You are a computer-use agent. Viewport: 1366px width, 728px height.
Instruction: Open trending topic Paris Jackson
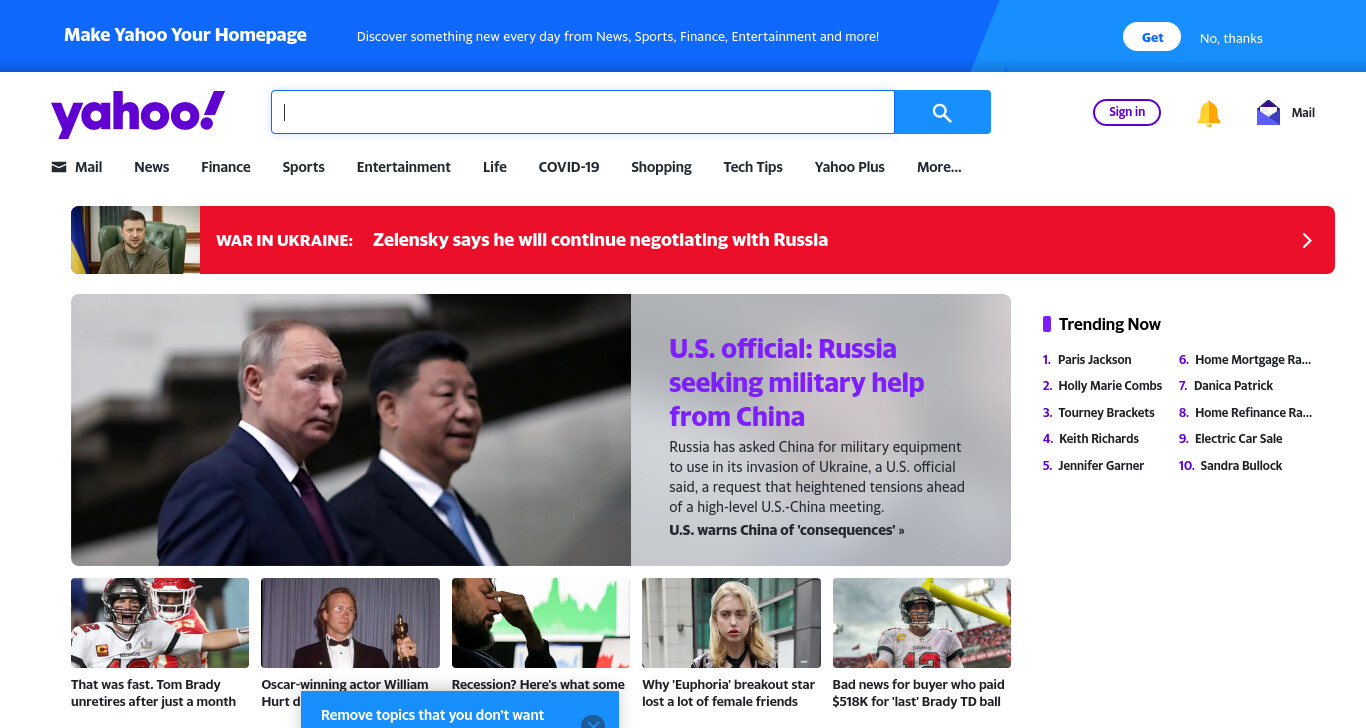click(x=1094, y=359)
